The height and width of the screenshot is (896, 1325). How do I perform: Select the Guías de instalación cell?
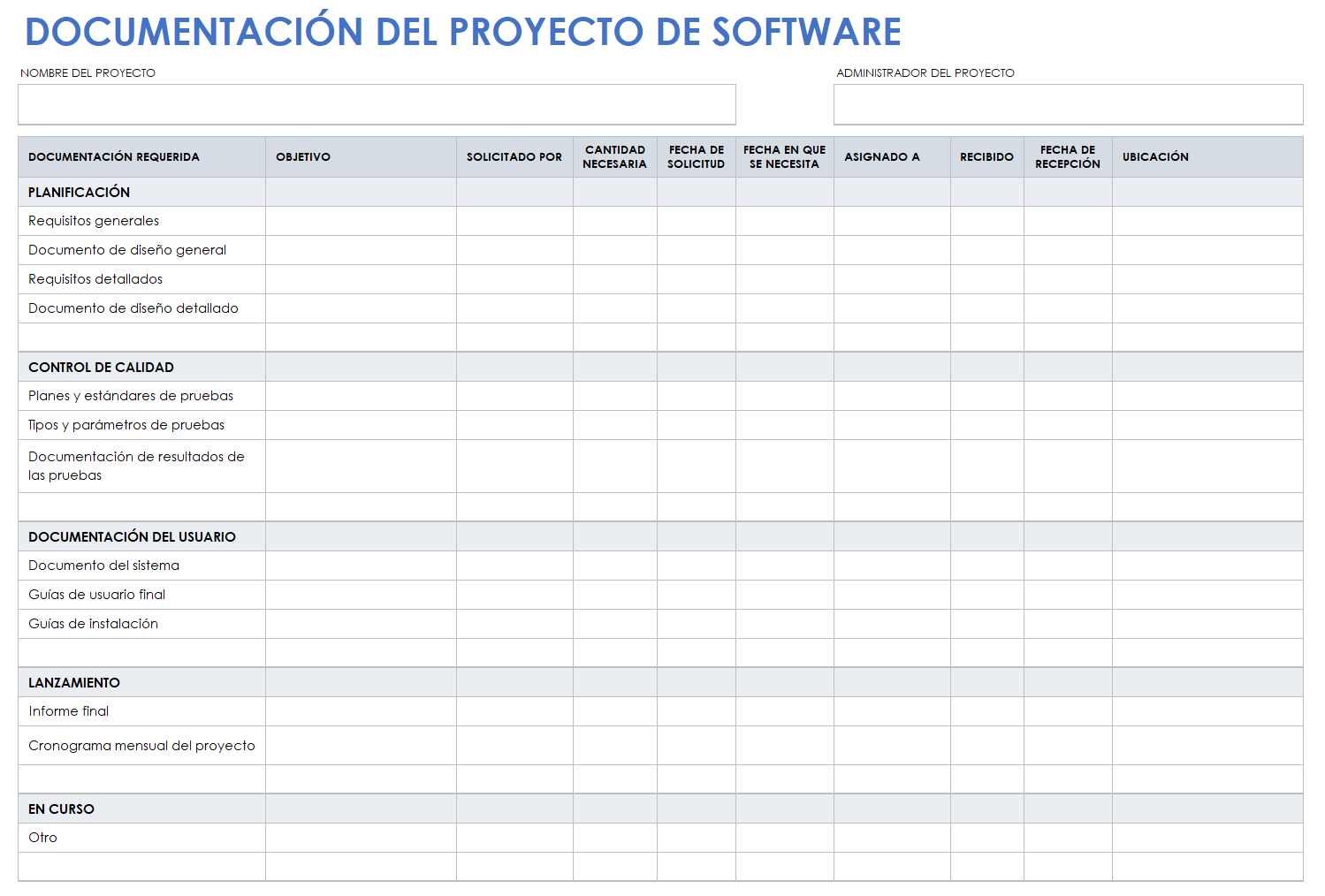coord(141,624)
